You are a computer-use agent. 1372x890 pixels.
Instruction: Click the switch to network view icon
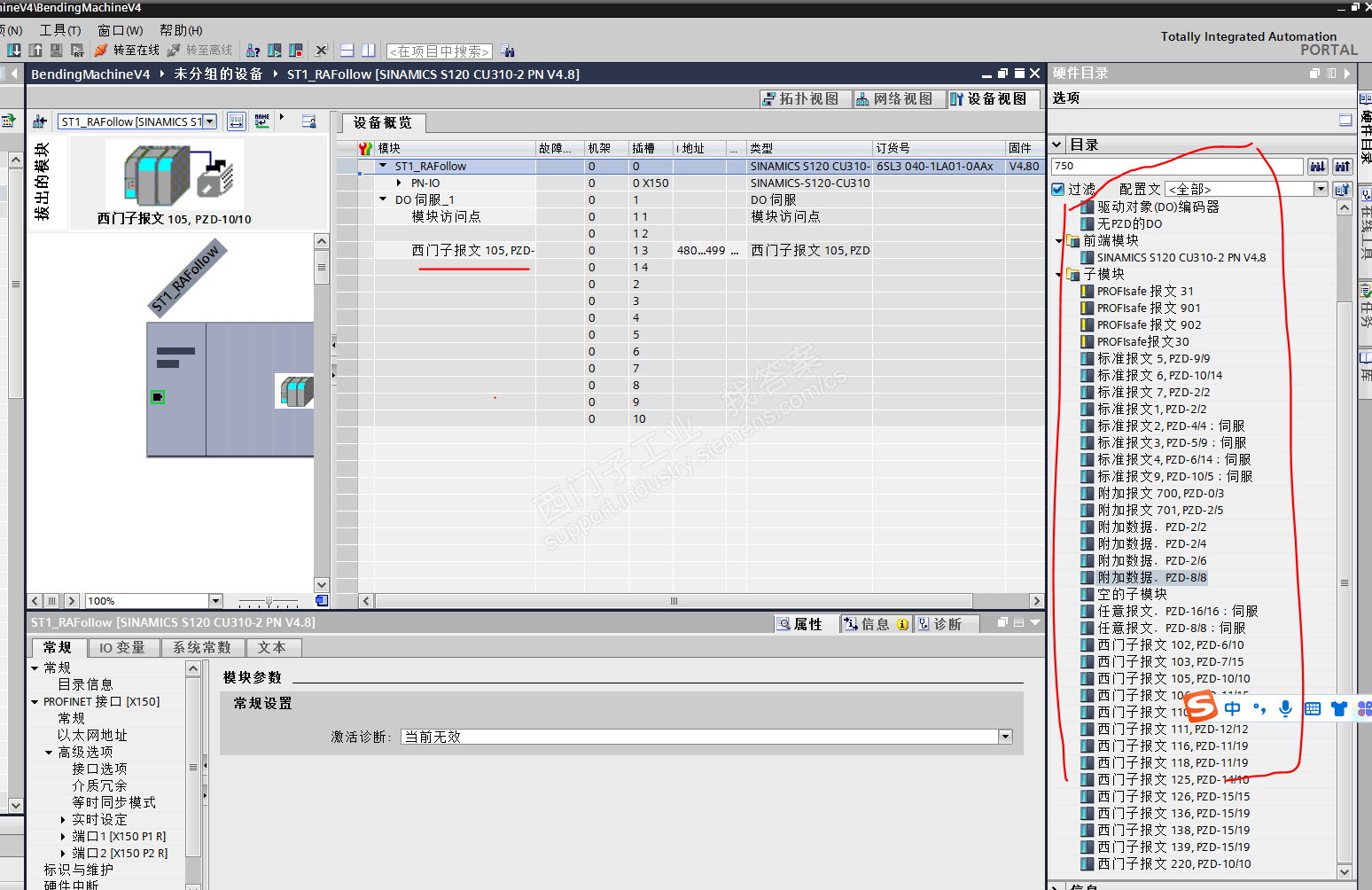point(40,121)
